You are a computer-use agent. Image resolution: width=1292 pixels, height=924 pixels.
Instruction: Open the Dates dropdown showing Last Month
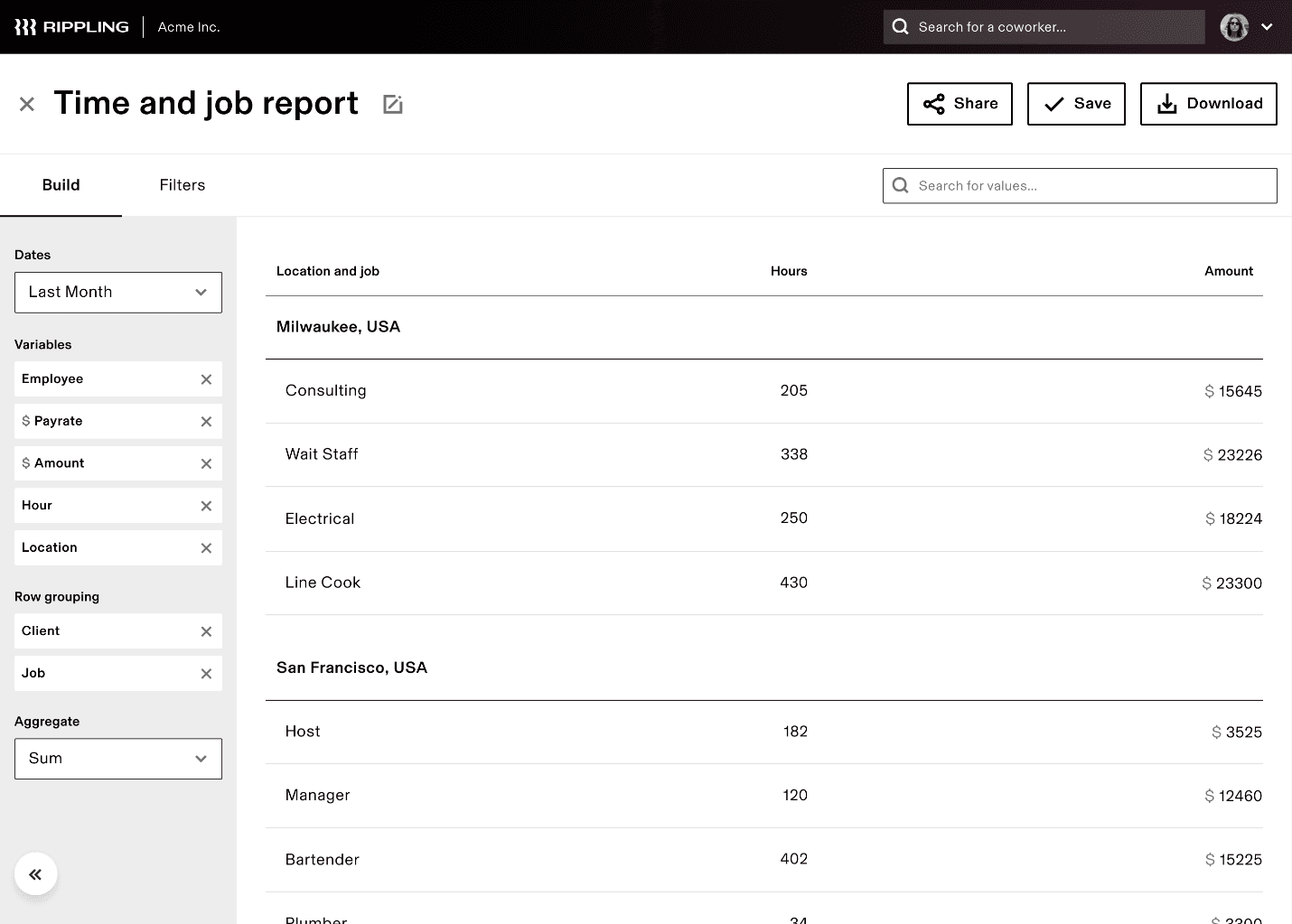tap(118, 293)
